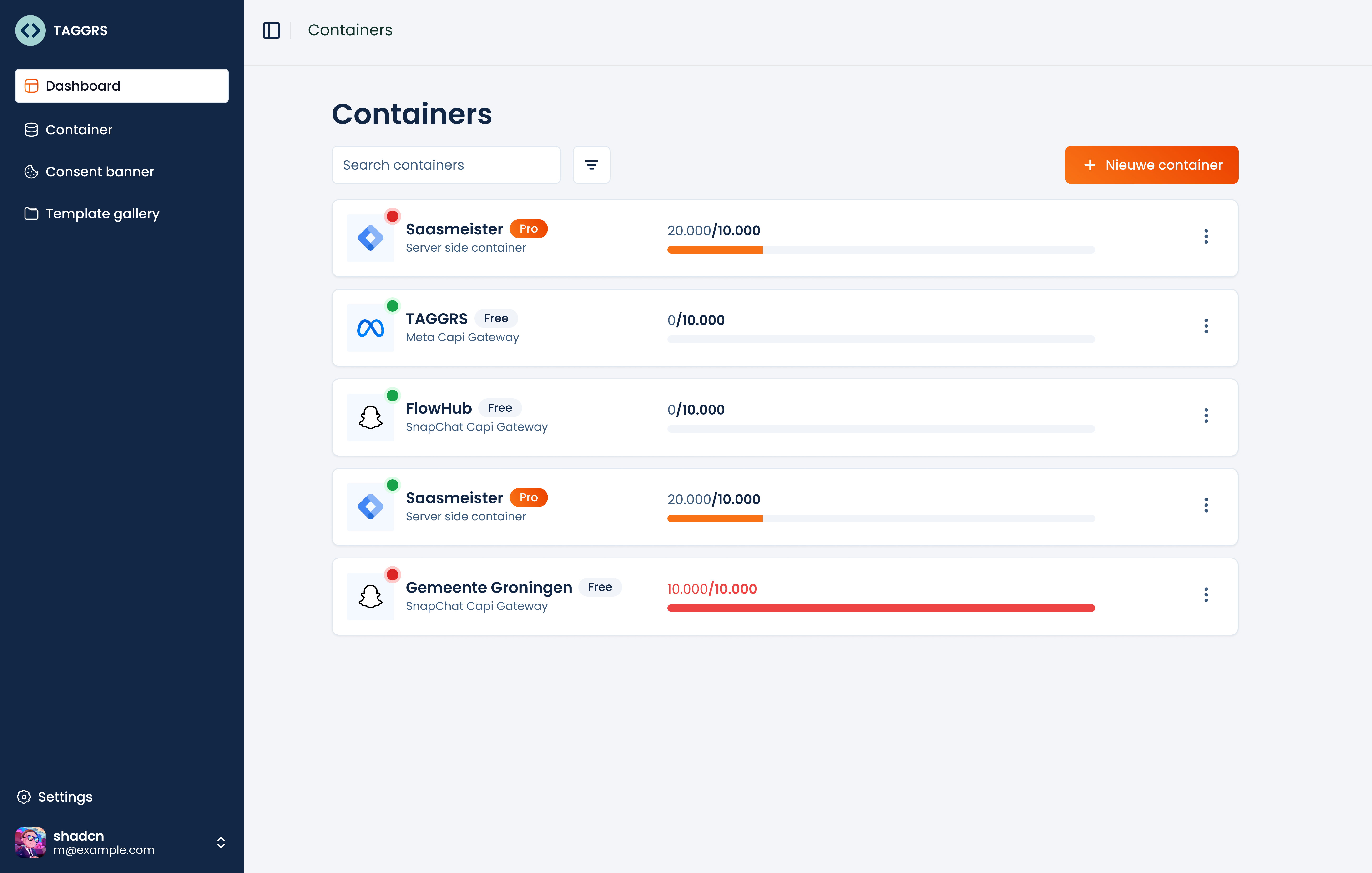Open the three-dot menu of TAGGRS container
1372x873 pixels.
1206,326
